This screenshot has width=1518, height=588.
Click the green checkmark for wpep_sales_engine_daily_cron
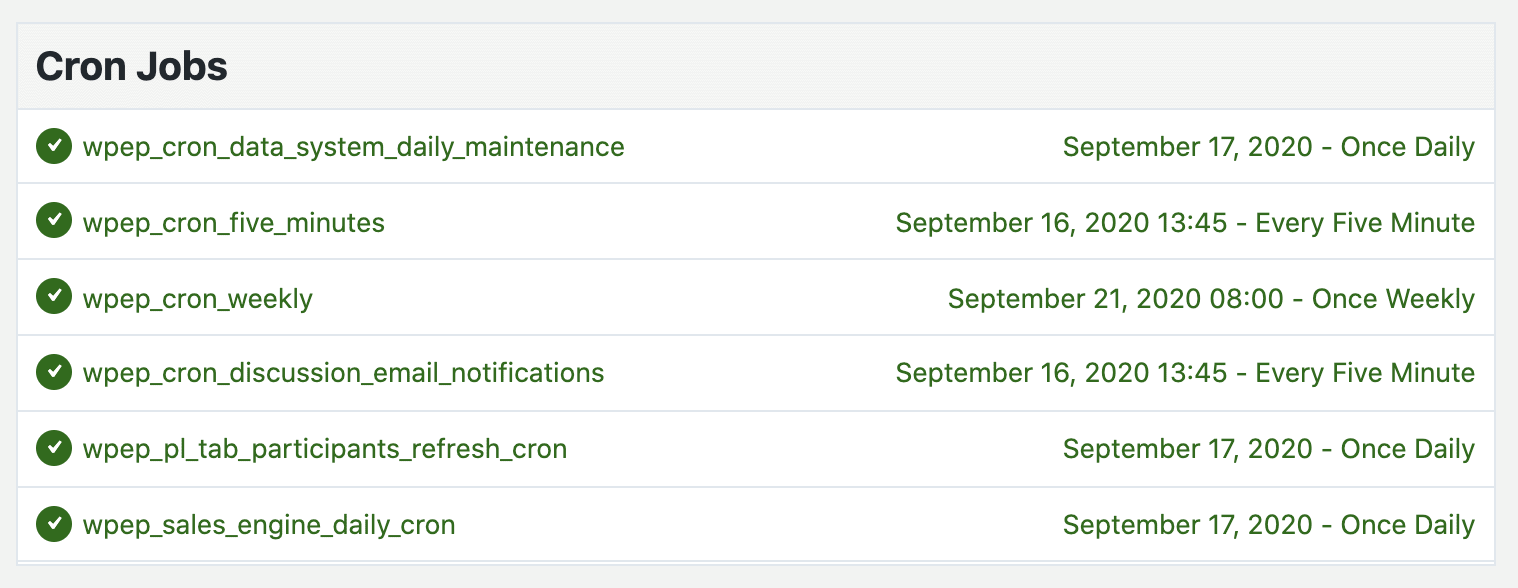click(x=54, y=525)
